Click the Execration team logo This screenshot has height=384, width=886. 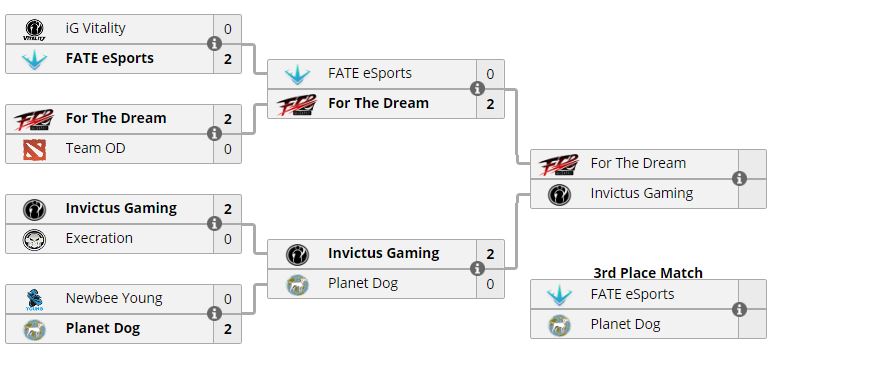pyautogui.click(x=34, y=239)
